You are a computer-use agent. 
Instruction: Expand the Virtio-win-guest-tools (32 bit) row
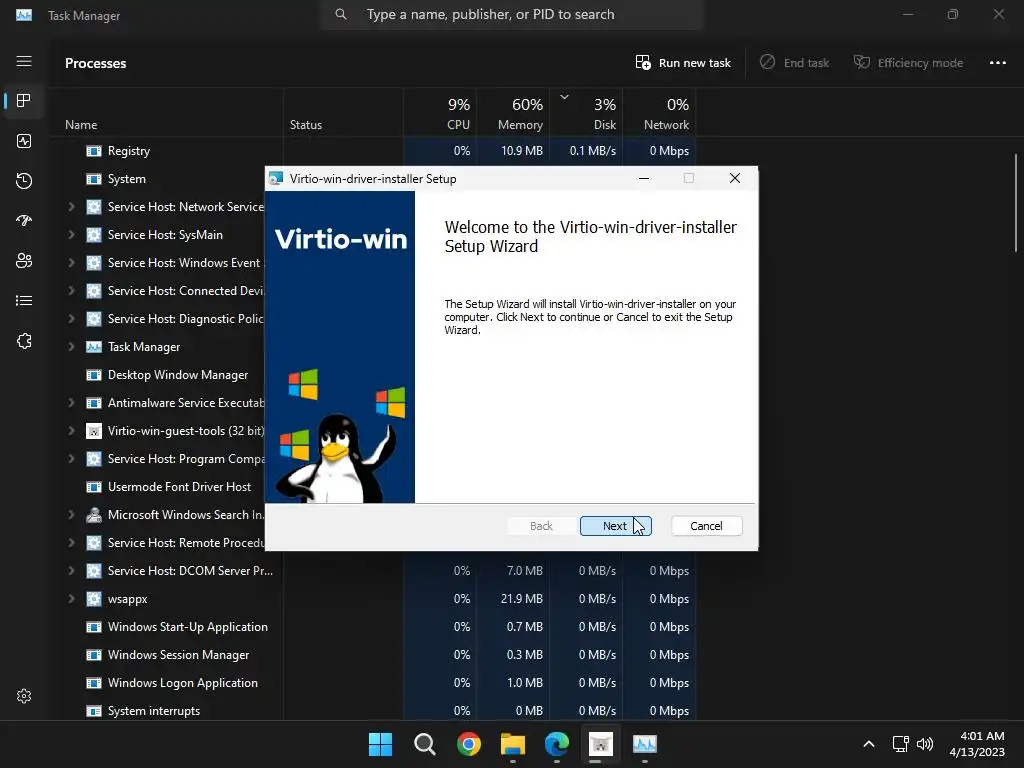[x=71, y=431]
